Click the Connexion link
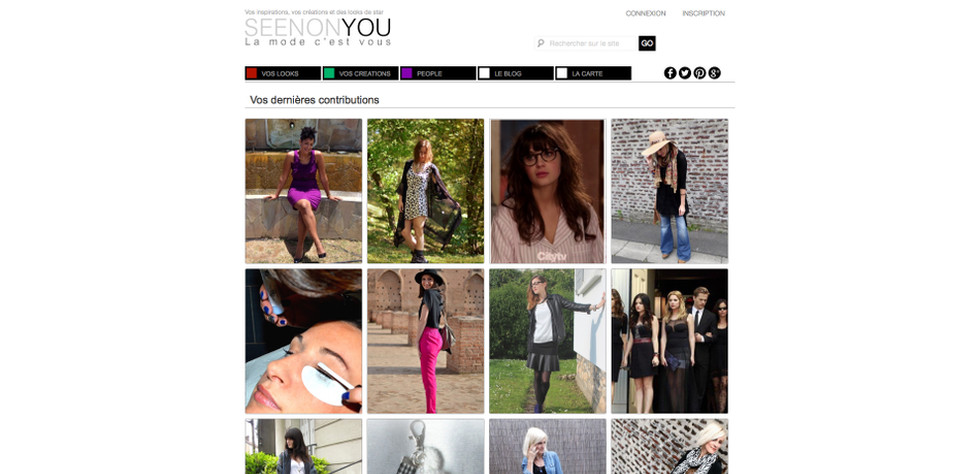 pos(646,13)
